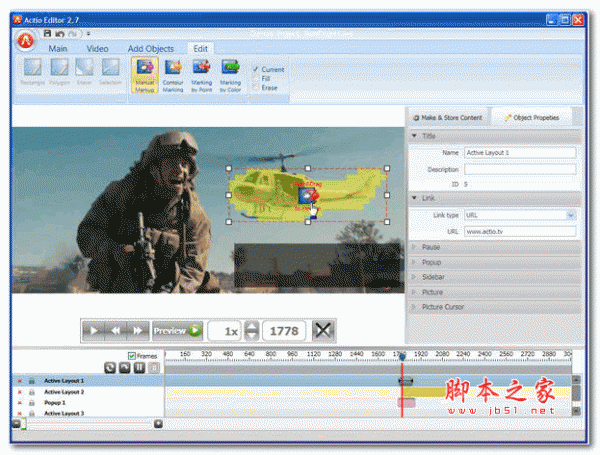Click the 1x playback speed field
This screenshot has height=455, width=600.
pos(225,331)
